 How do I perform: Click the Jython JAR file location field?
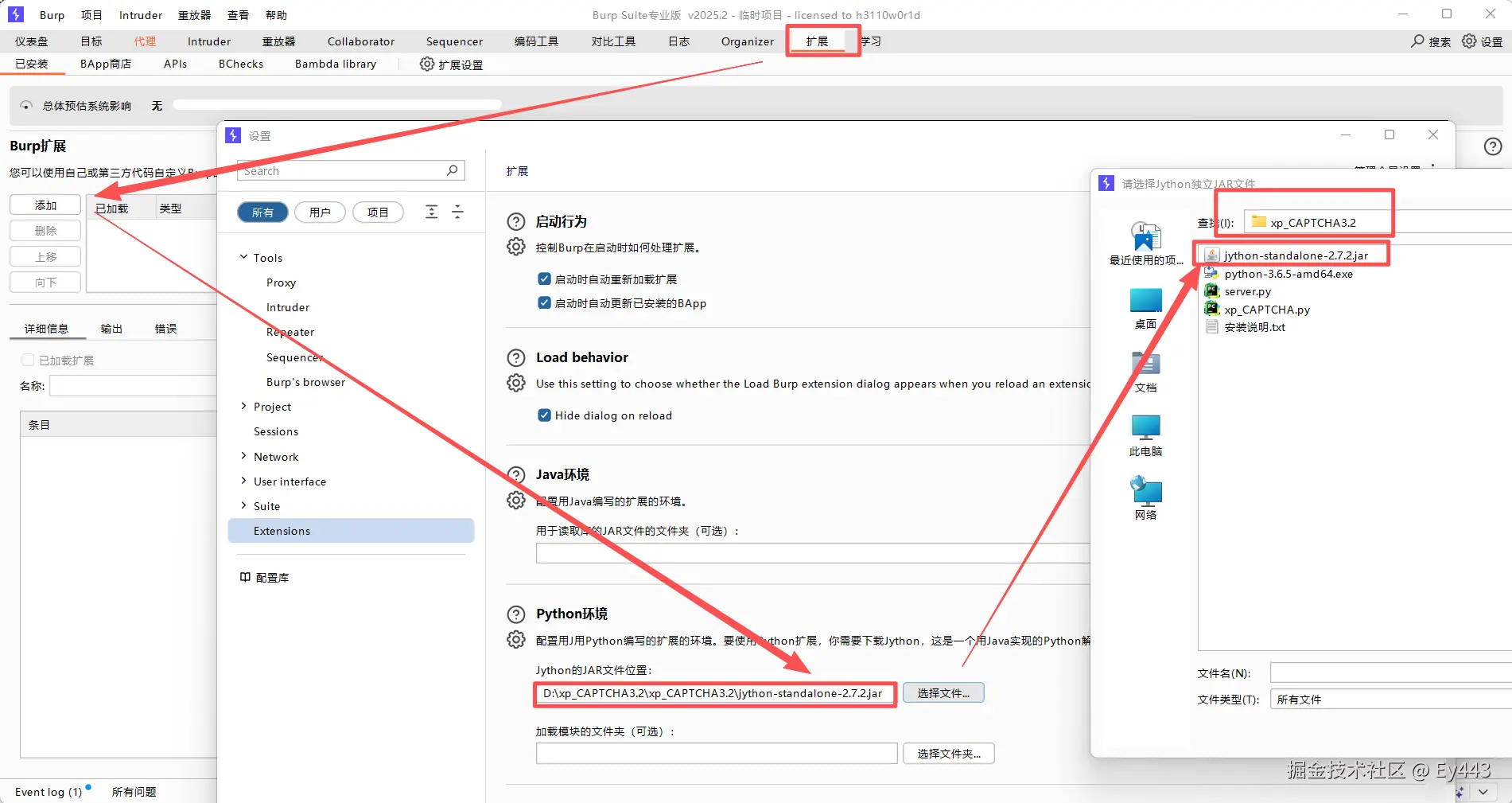[715, 693]
